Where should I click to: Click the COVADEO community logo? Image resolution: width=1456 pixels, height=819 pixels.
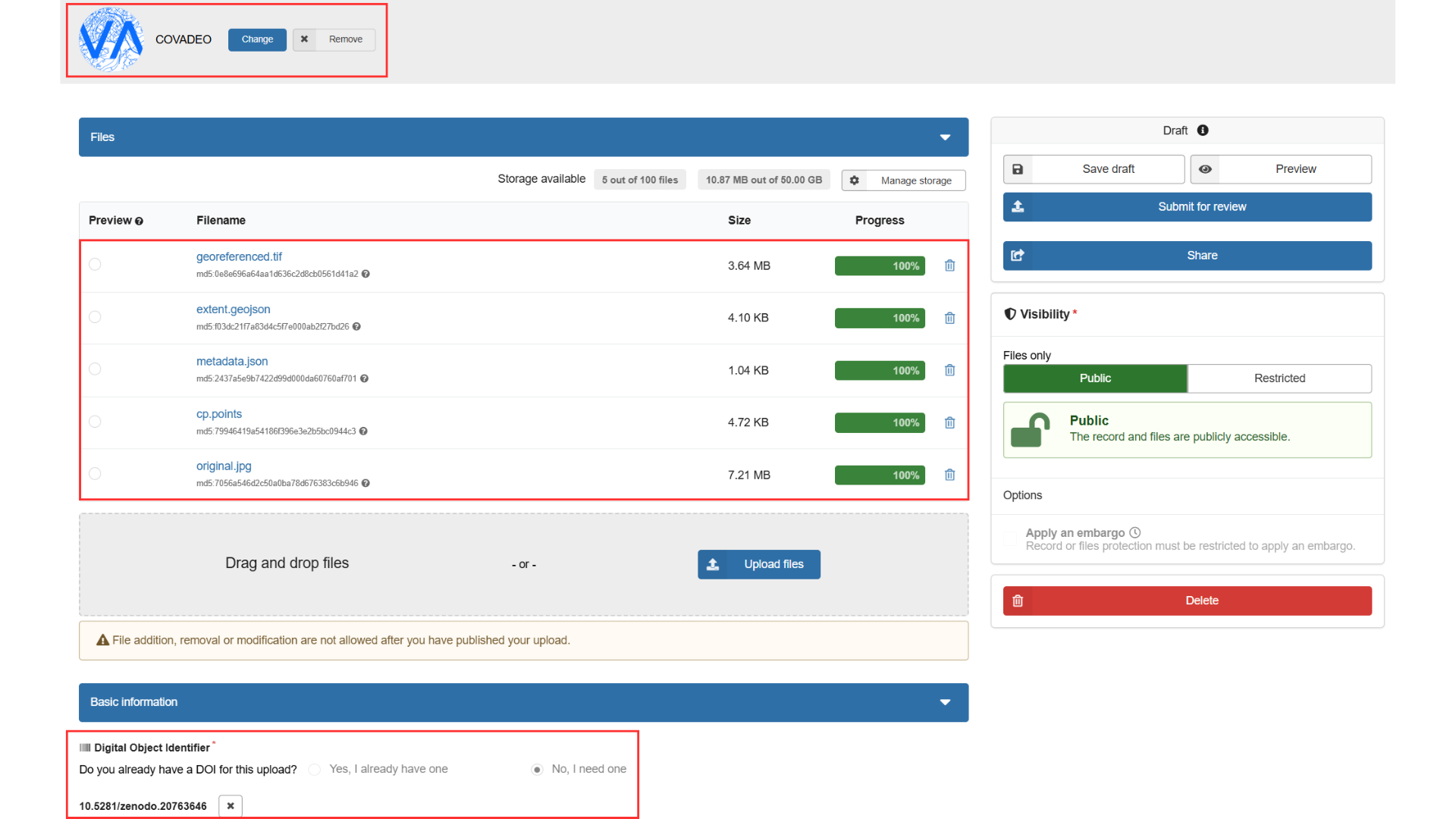(111, 39)
